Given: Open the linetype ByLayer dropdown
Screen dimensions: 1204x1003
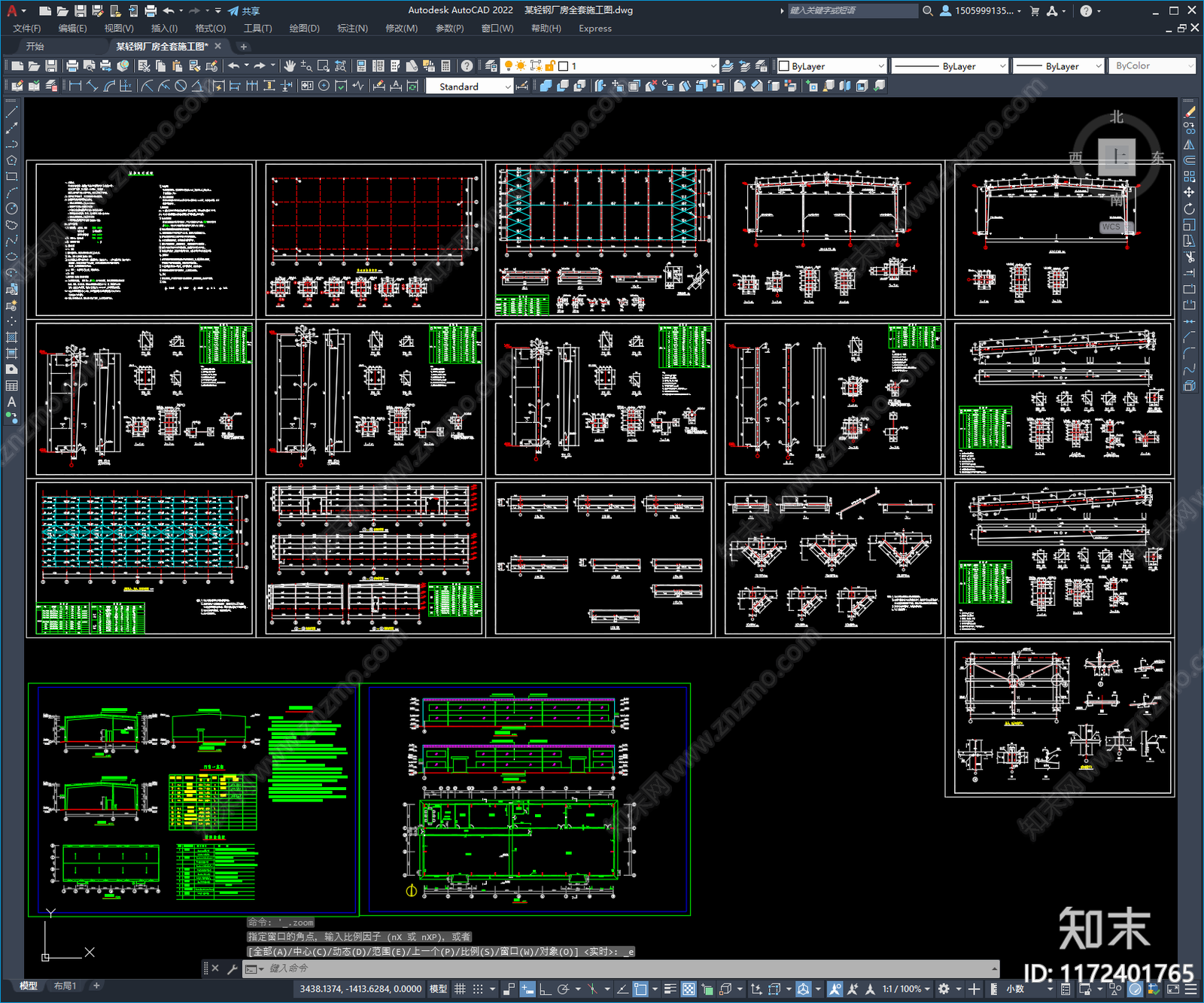Looking at the screenshot, I should (950, 66).
